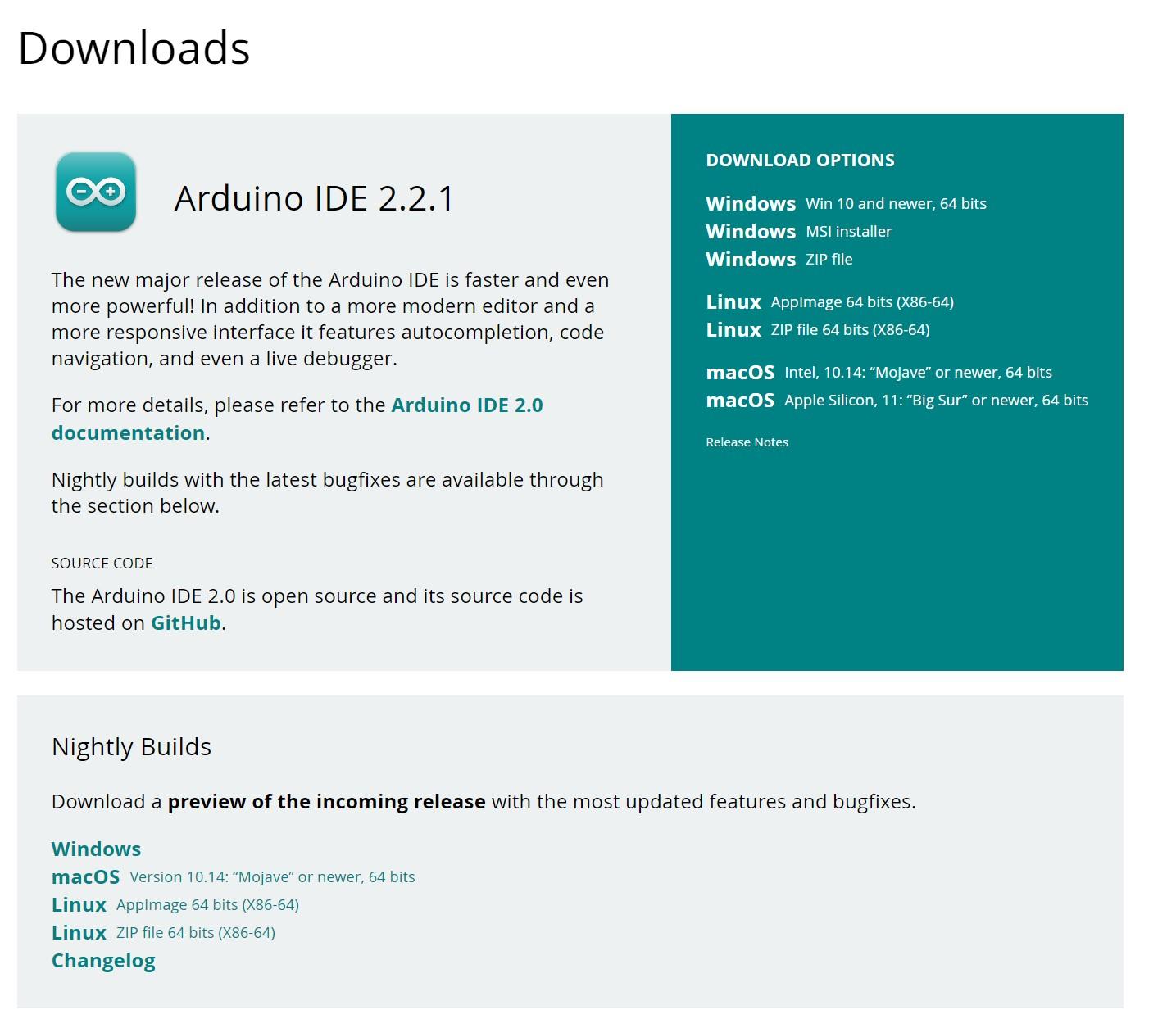Viewport: 1176px width, 1028px height.
Task: Download Linux ZIP file from download options
Action: [818, 329]
